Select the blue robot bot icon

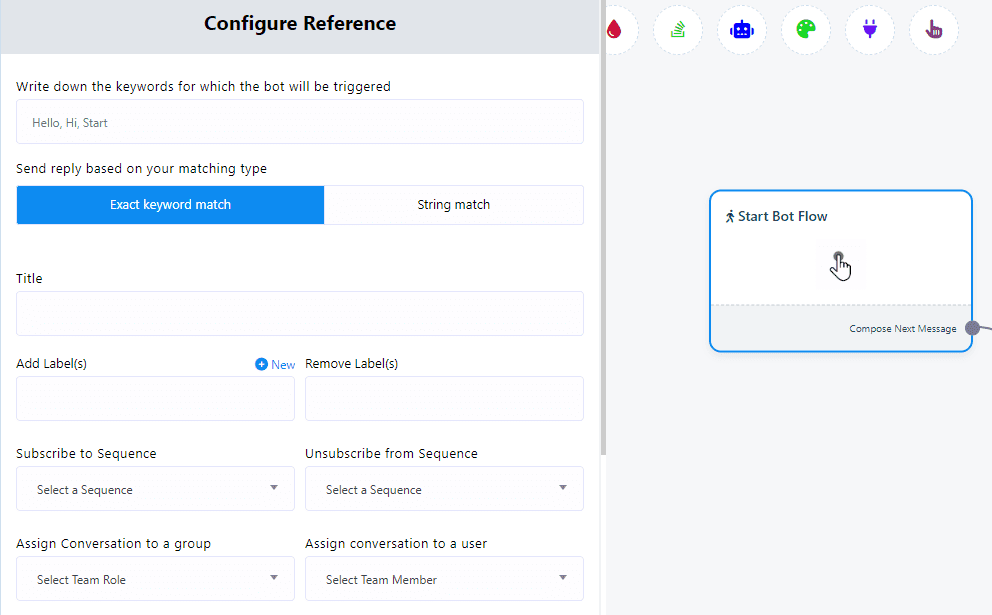coord(741,30)
